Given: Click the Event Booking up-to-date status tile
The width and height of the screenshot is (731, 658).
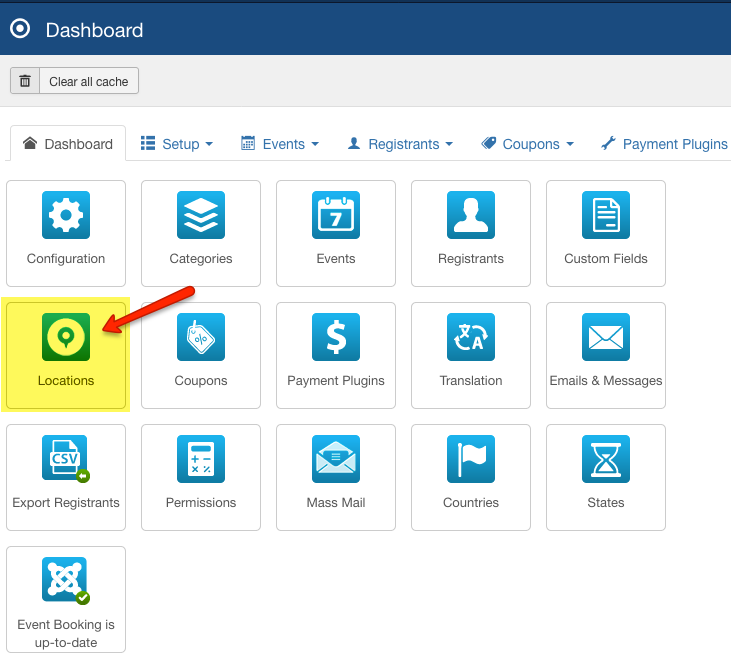Looking at the screenshot, I should [66, 600].
